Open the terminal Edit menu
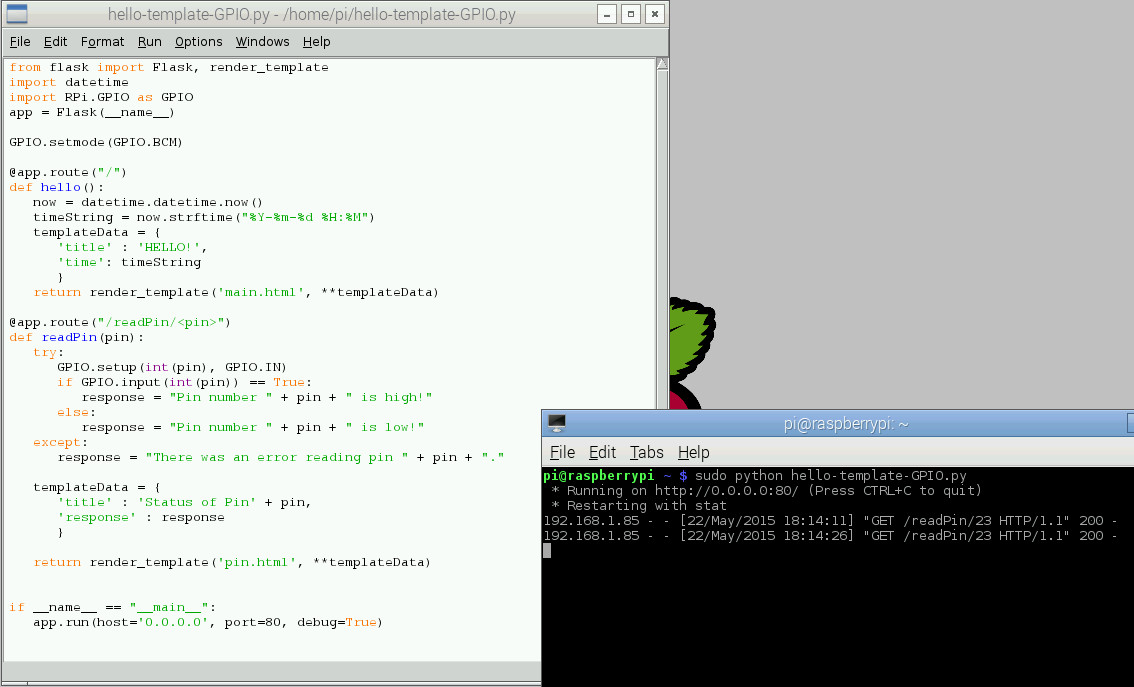The image size is (1134, 687). pyautogui.click(x=602, y=453)
